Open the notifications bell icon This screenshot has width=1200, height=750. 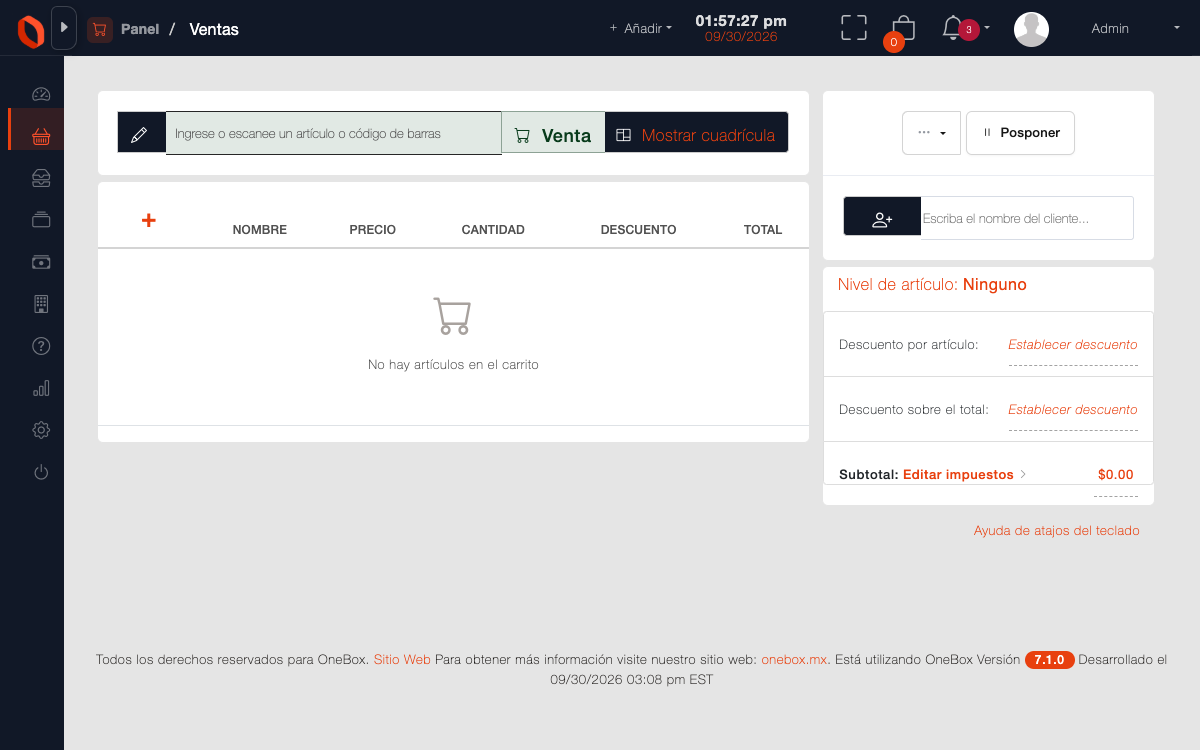[952, 28]
